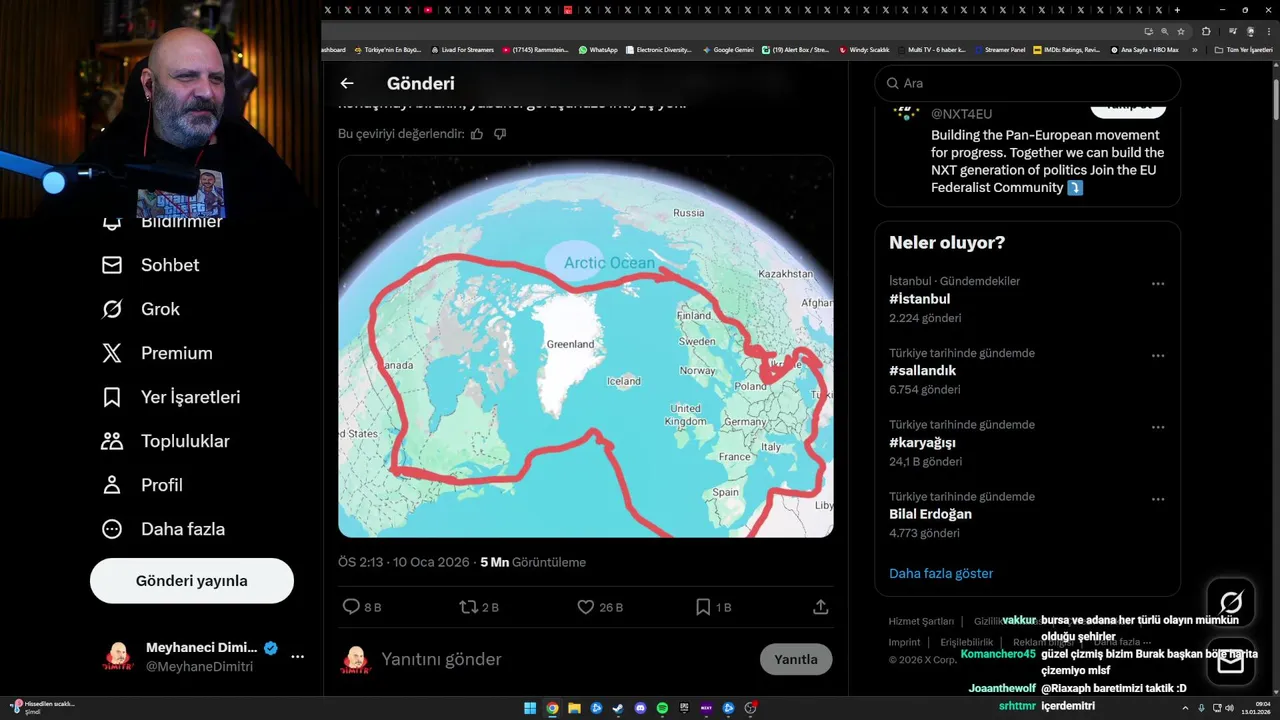
Task: Open the floating messages envelope button
Action: [1231, 662]
